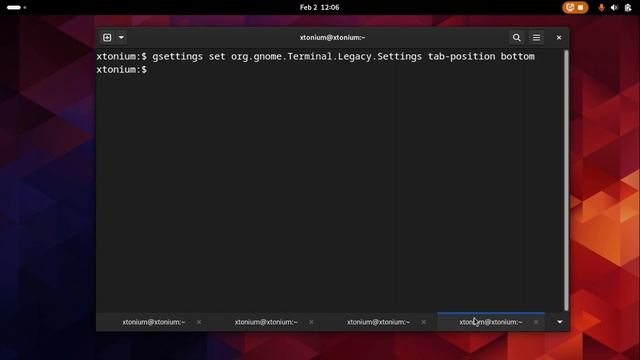
Task: Switch to the first terminal tab
Action: pyautogui.click(x=154, y=322)
